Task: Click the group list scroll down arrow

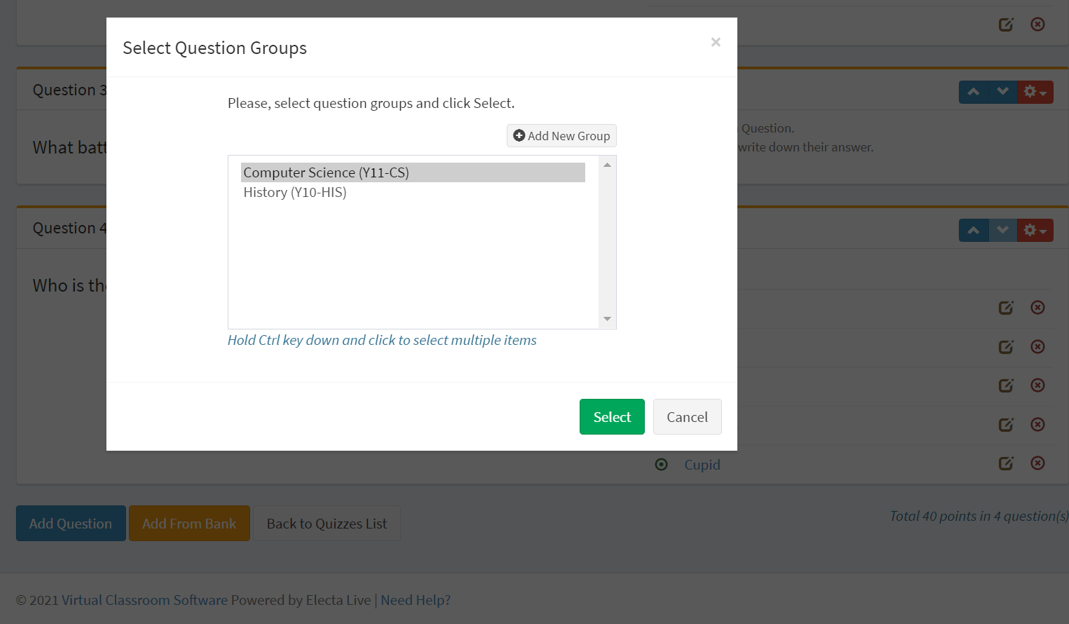Action: pyautogui.click(x=607, y=319)
